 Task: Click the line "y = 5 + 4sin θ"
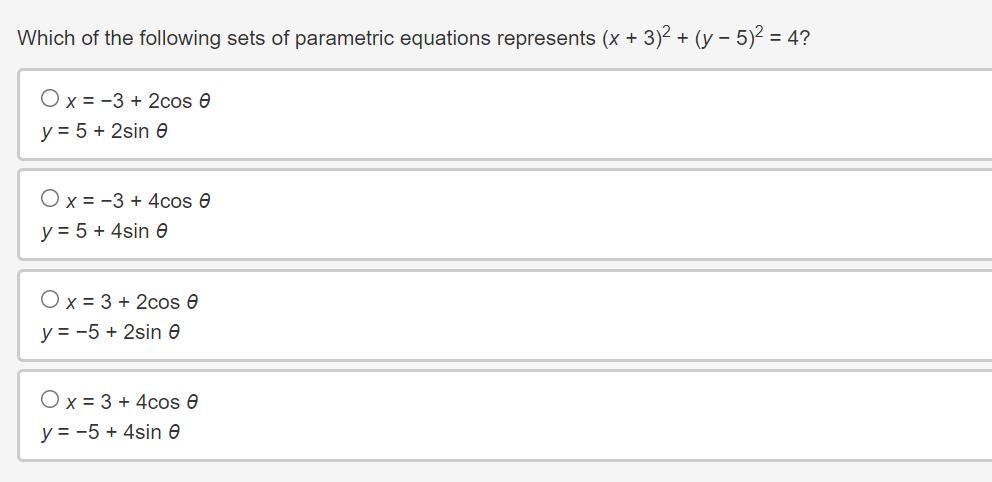[104, 231]
